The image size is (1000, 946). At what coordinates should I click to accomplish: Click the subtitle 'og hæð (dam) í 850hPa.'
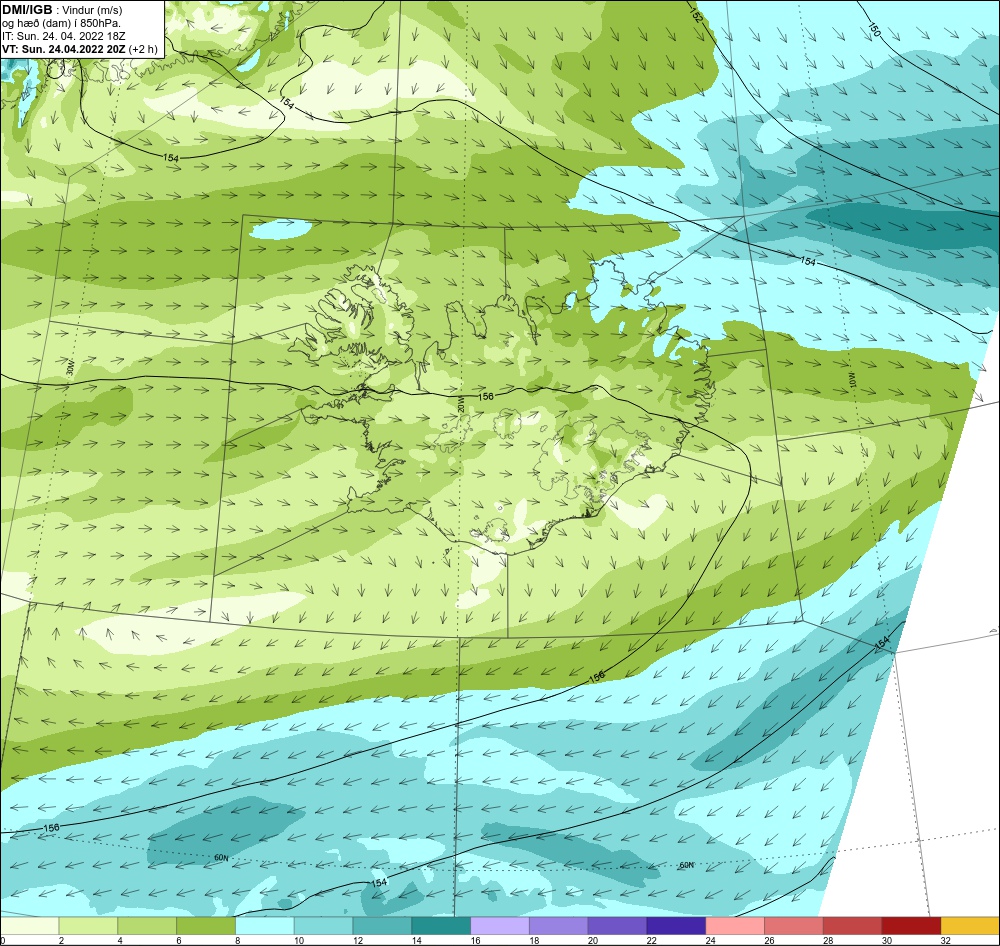(x=61, y=23)
